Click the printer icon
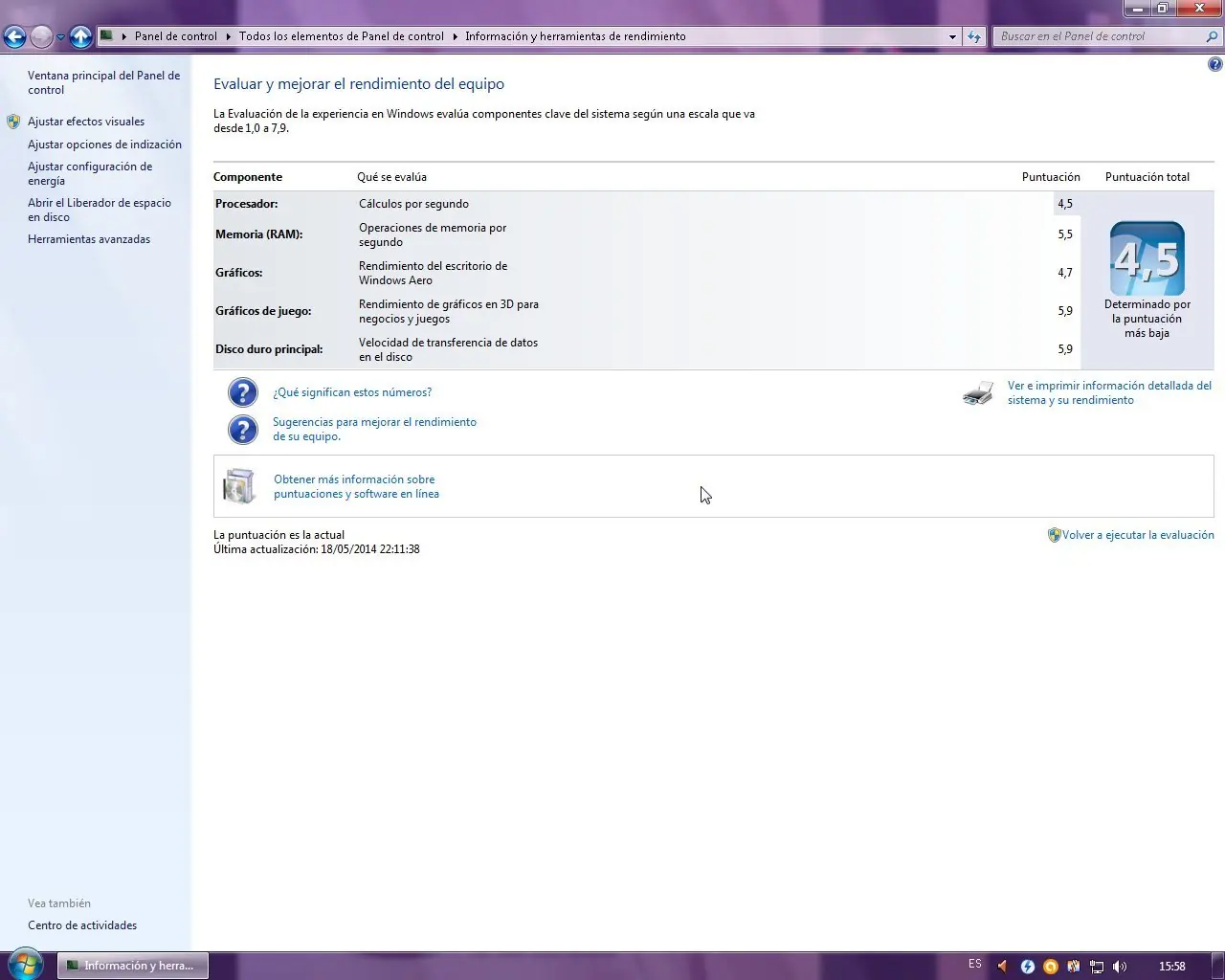 coord(978,393)
